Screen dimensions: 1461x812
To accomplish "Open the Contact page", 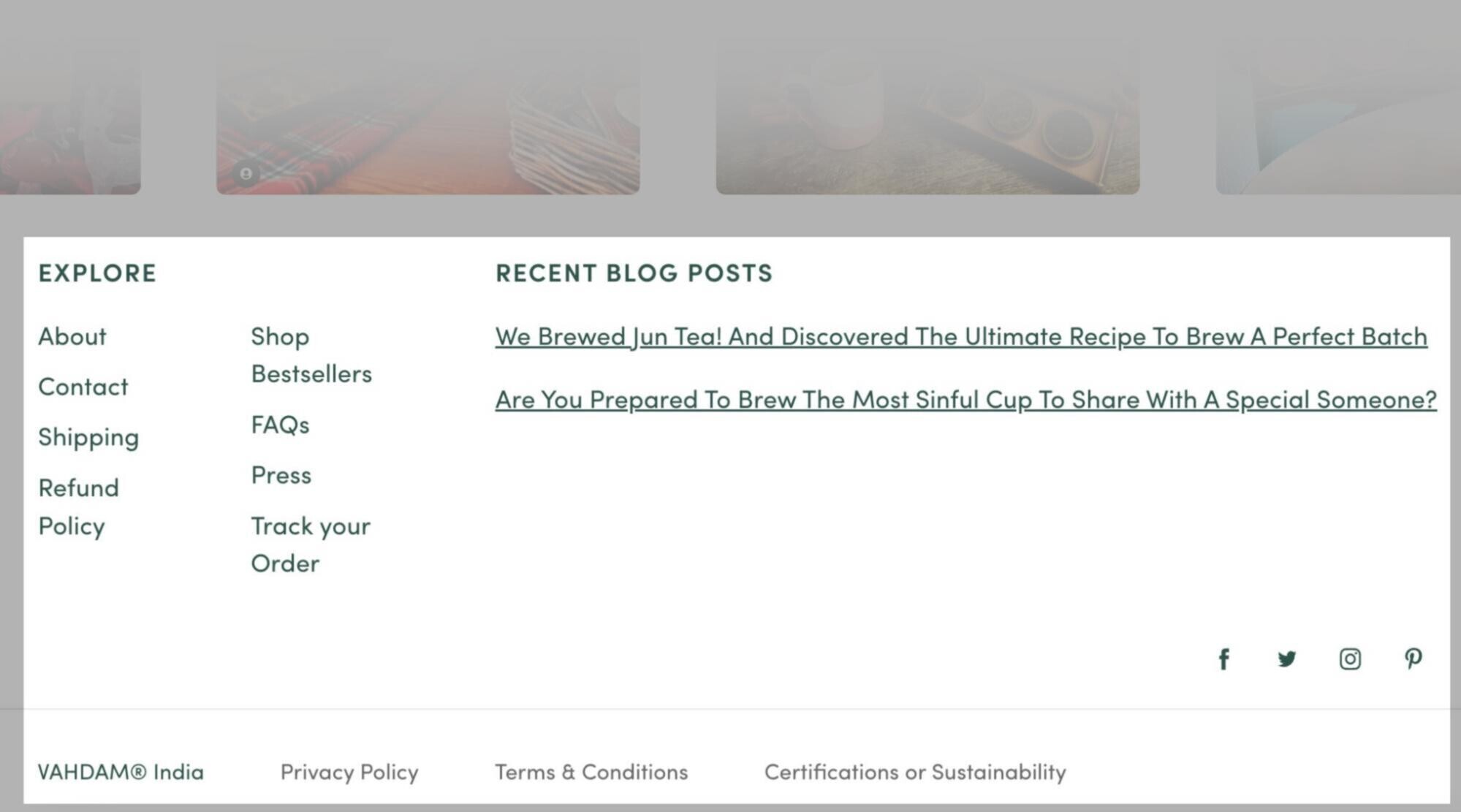I will 82,386.
